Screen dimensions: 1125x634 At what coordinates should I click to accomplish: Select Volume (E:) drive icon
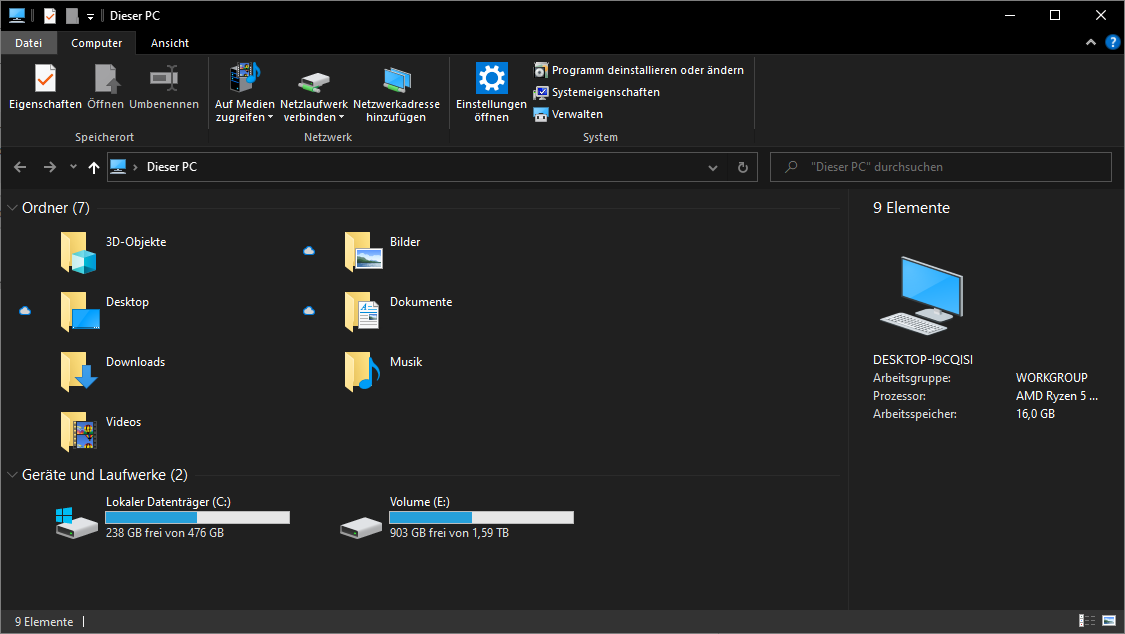tap(361, 528)
